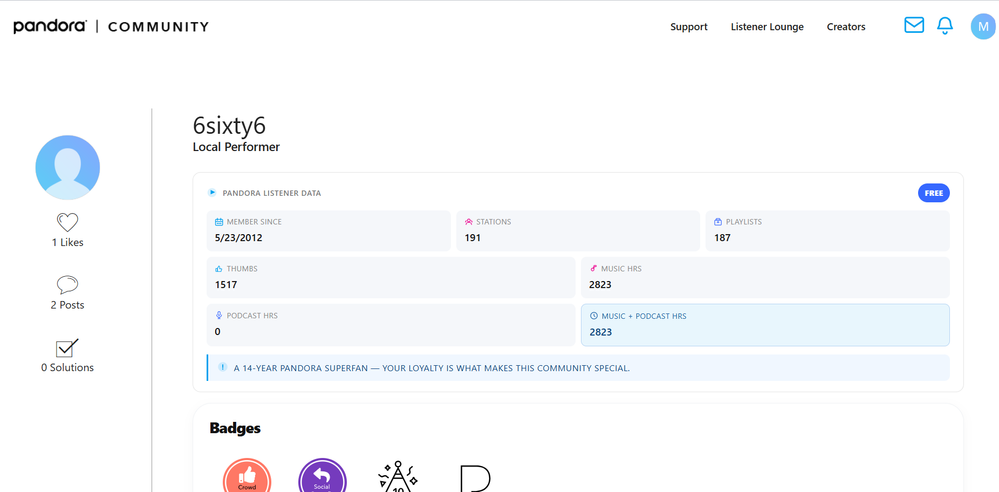The image size is (999, 492).
Task: Click the purple Social badge
Action: 322,477
